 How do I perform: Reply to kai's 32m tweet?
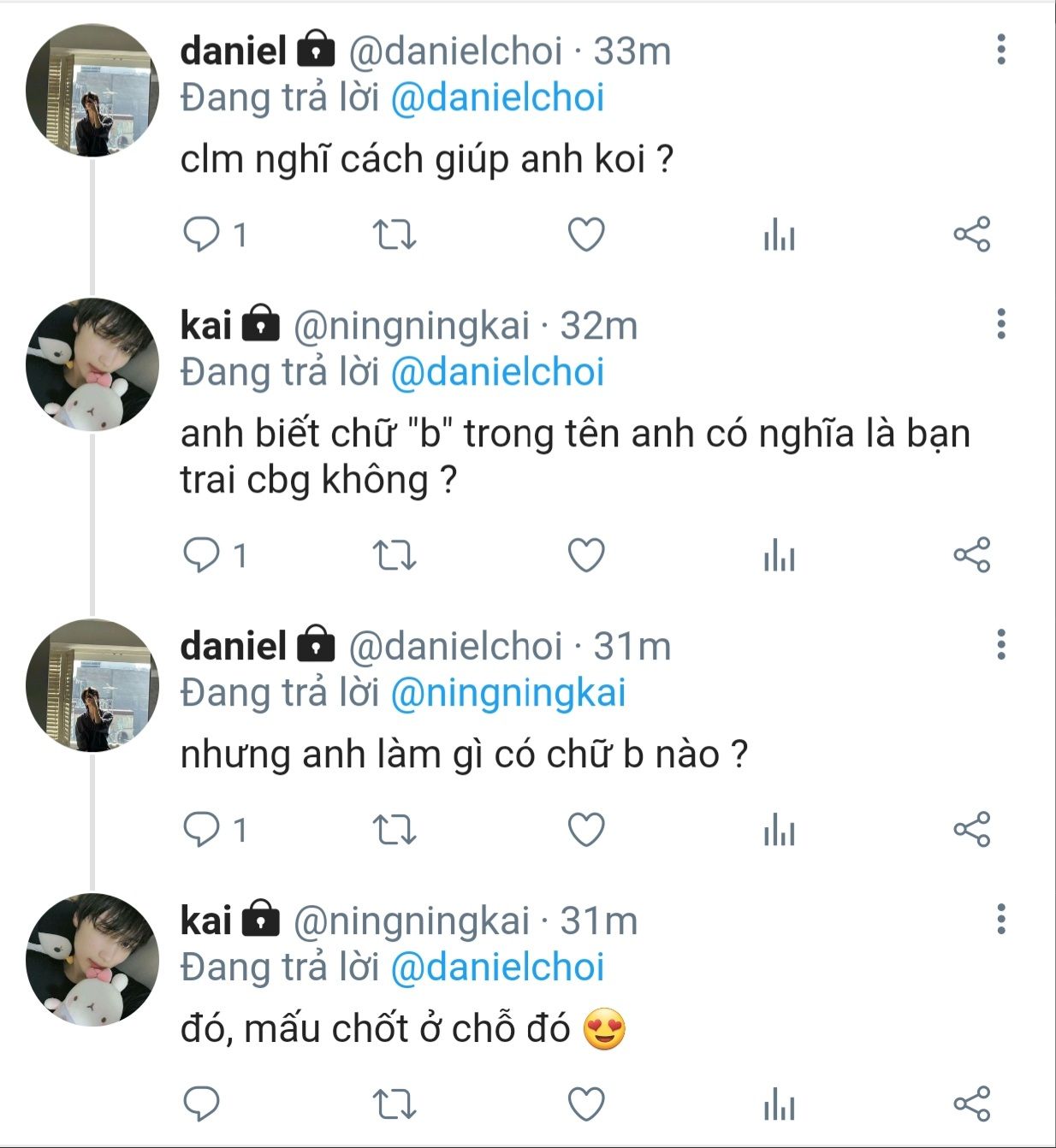pyautogui.click(x=202, y=555)
